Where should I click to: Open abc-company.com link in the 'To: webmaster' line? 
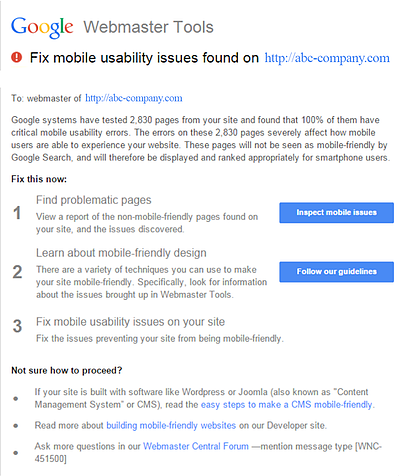point(134,98)
